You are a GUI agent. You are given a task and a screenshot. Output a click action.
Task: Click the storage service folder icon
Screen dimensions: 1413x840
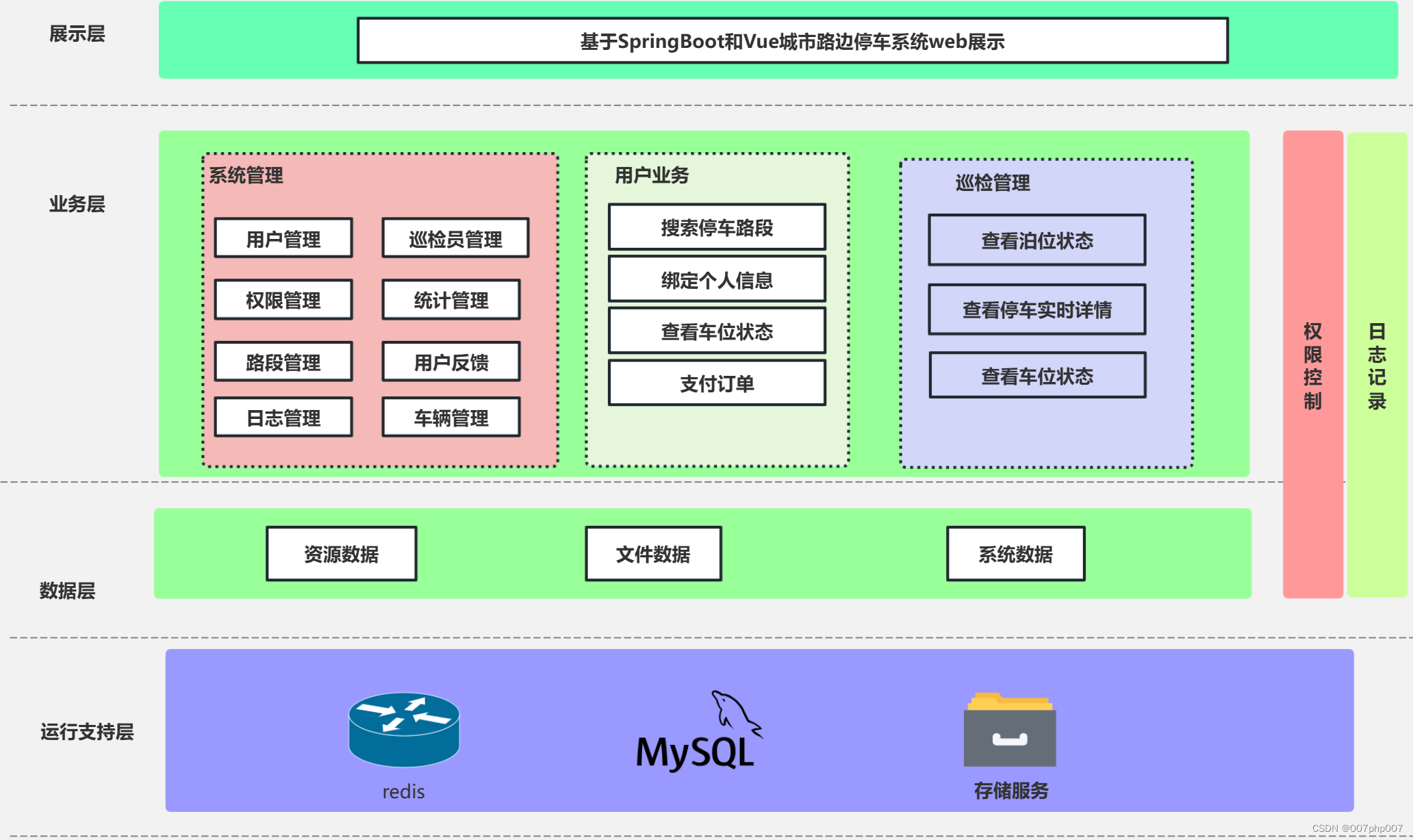pyautogui.click(x=1010, y=730)
